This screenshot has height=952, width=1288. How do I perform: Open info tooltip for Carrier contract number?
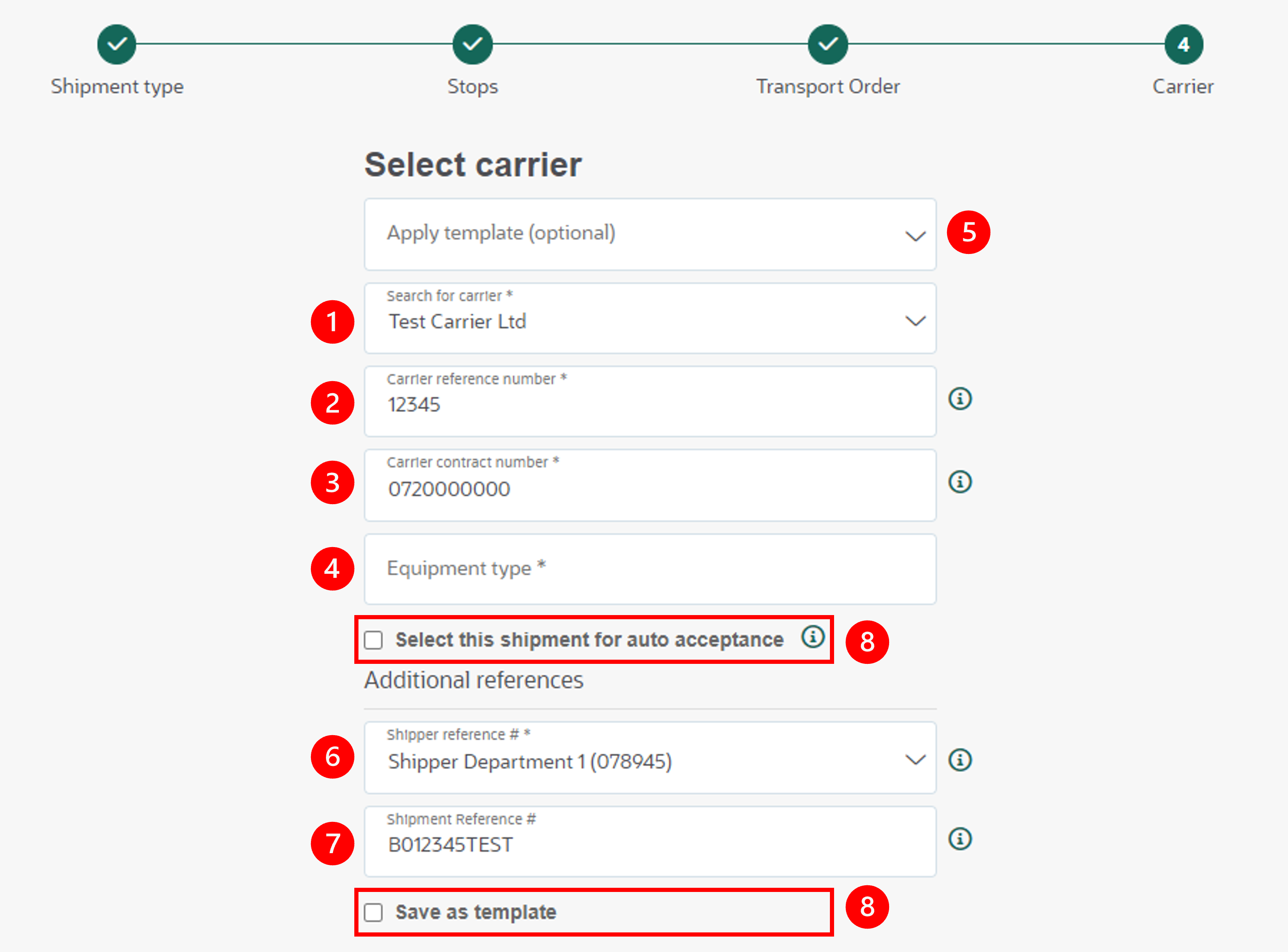pyautogui.click(x=960, y=482)
